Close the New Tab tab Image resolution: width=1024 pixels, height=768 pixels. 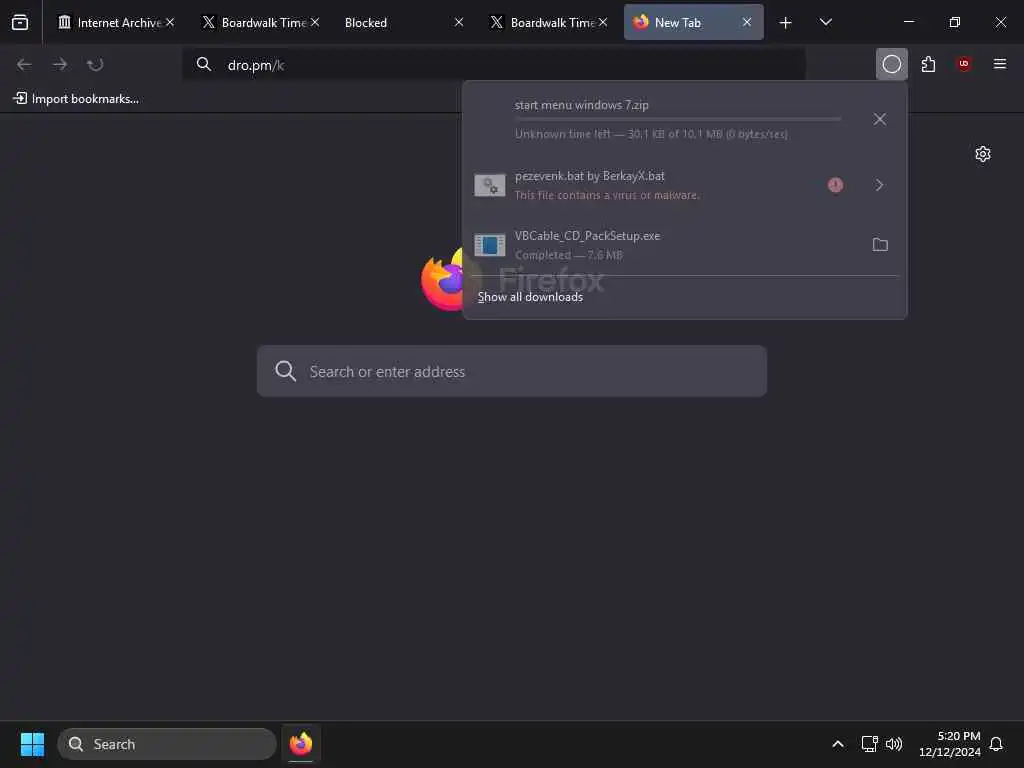tap(747, 22)
